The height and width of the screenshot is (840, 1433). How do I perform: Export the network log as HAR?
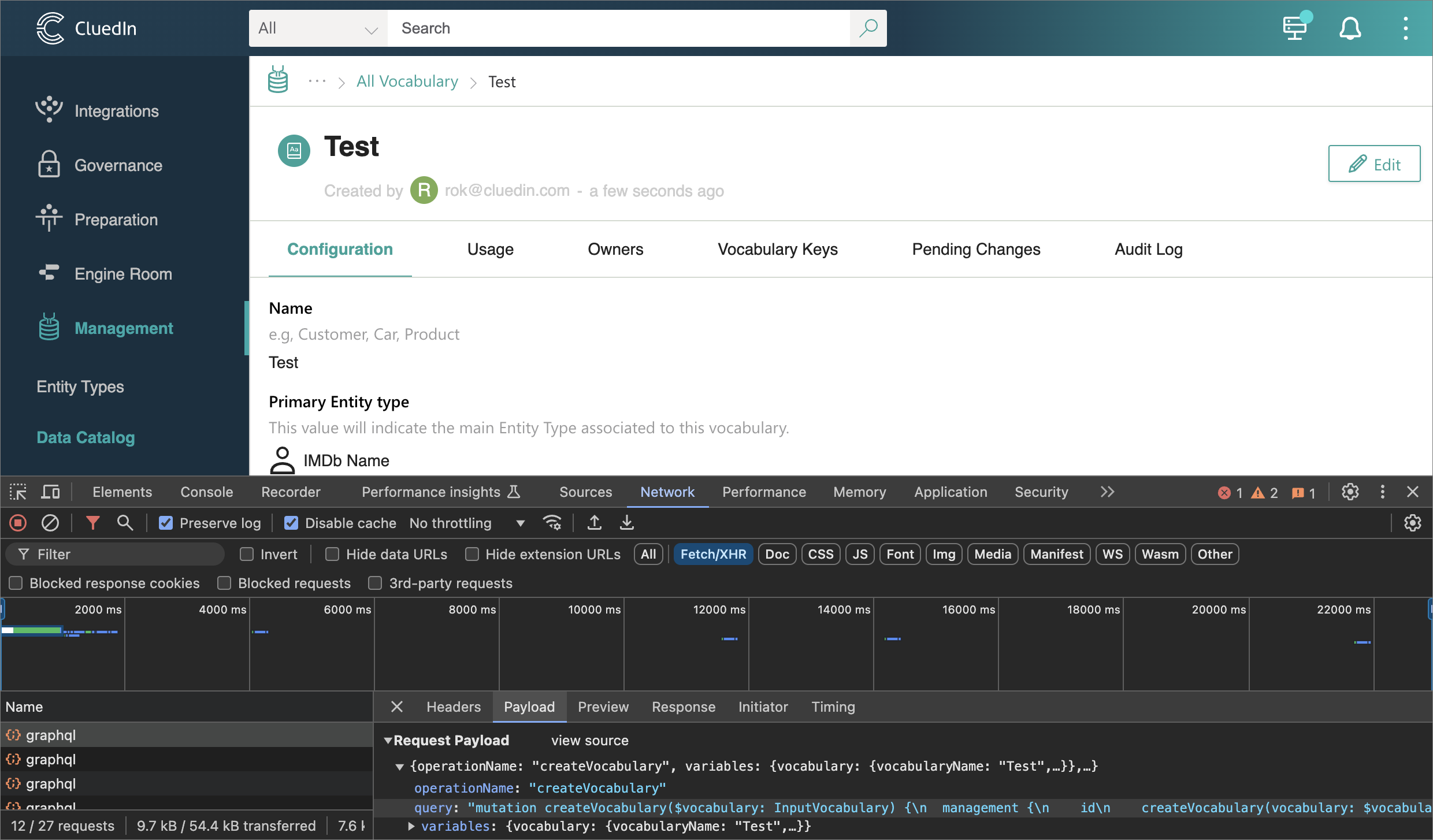click(x=626, y=522)
